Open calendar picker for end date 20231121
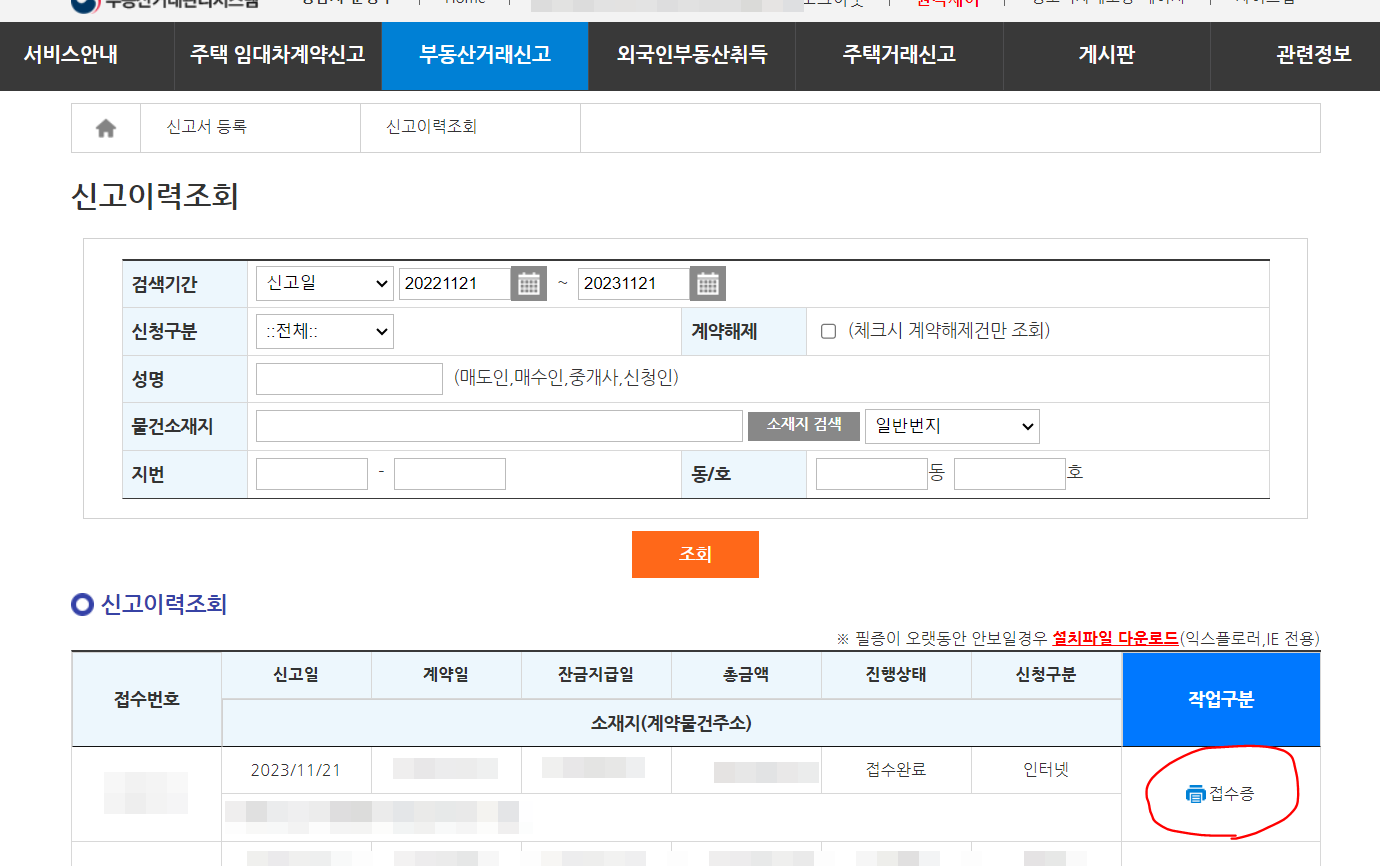Viewport: 1380px width, 866px height. (x=708, y=284)
